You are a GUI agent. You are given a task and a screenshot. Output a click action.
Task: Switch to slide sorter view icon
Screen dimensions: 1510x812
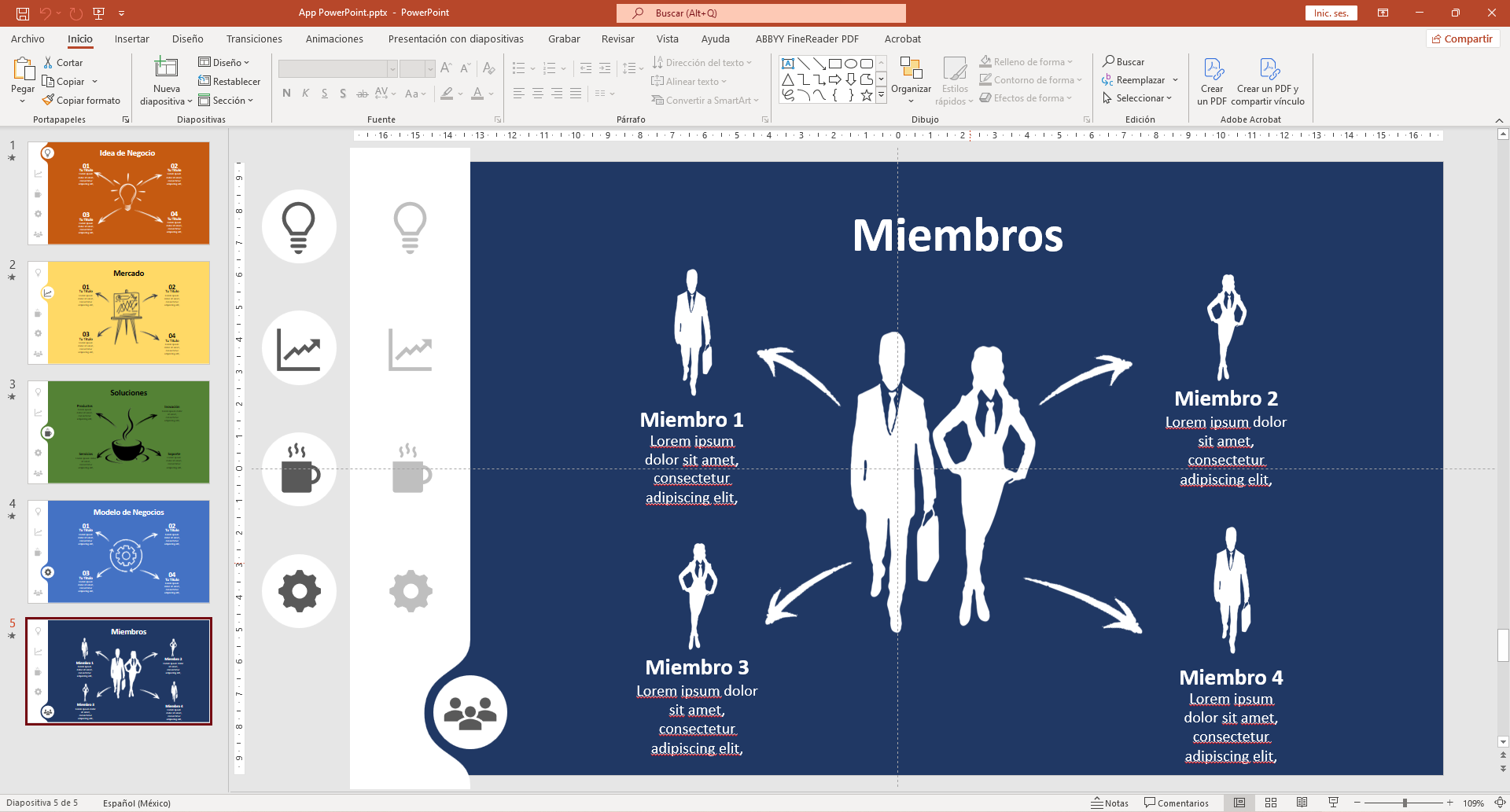(x=1271, y=803)
